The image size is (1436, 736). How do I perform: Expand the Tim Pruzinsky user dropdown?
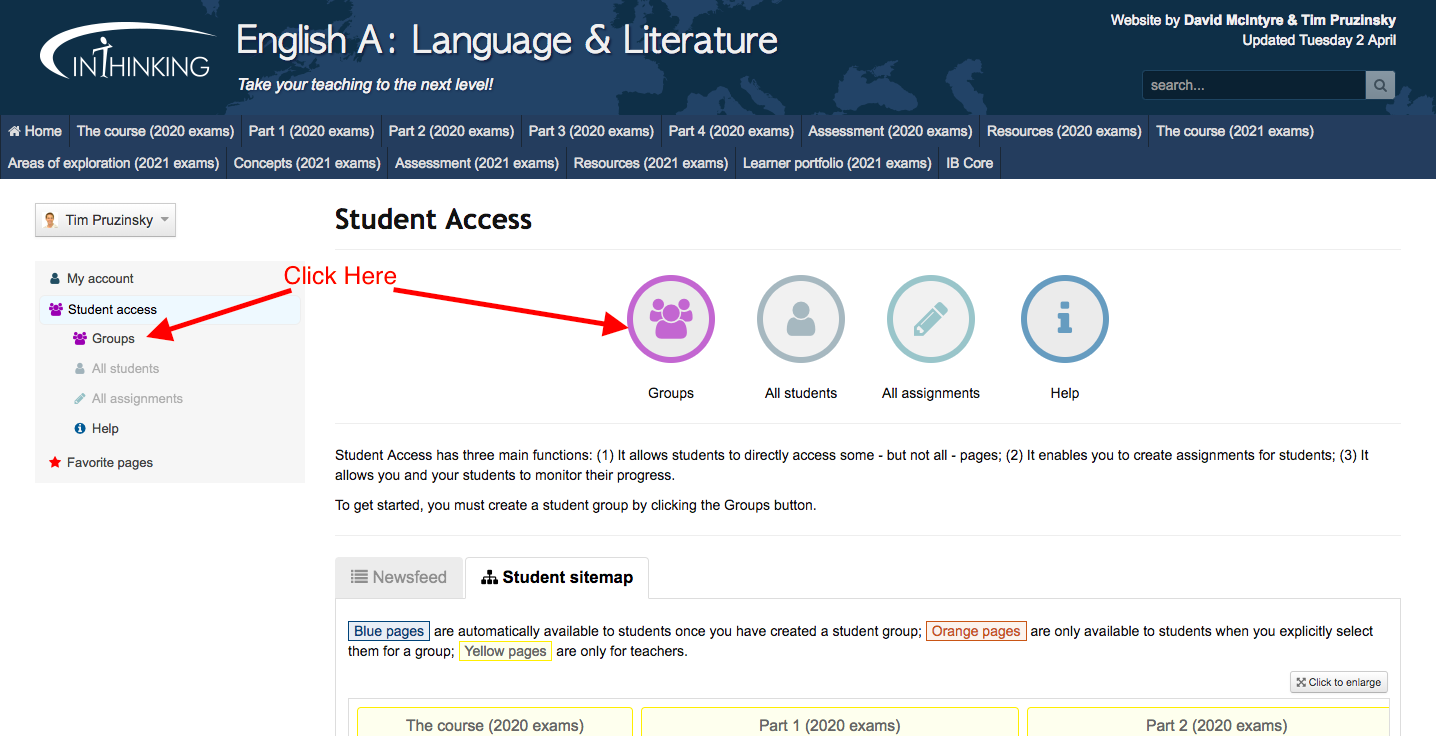point(105,220)
